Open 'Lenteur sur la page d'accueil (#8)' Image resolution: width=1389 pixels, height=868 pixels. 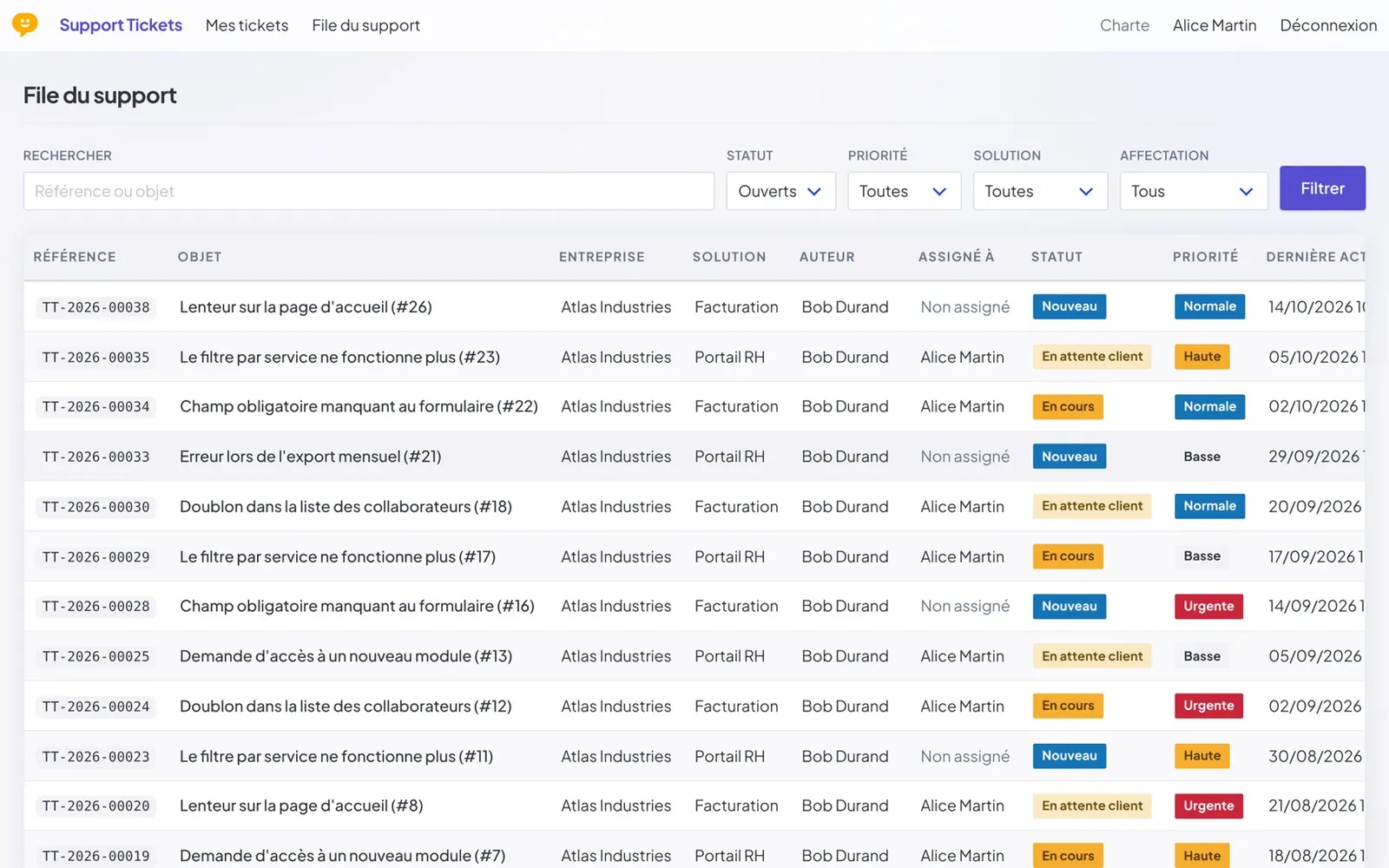click(x=301, y=806)
